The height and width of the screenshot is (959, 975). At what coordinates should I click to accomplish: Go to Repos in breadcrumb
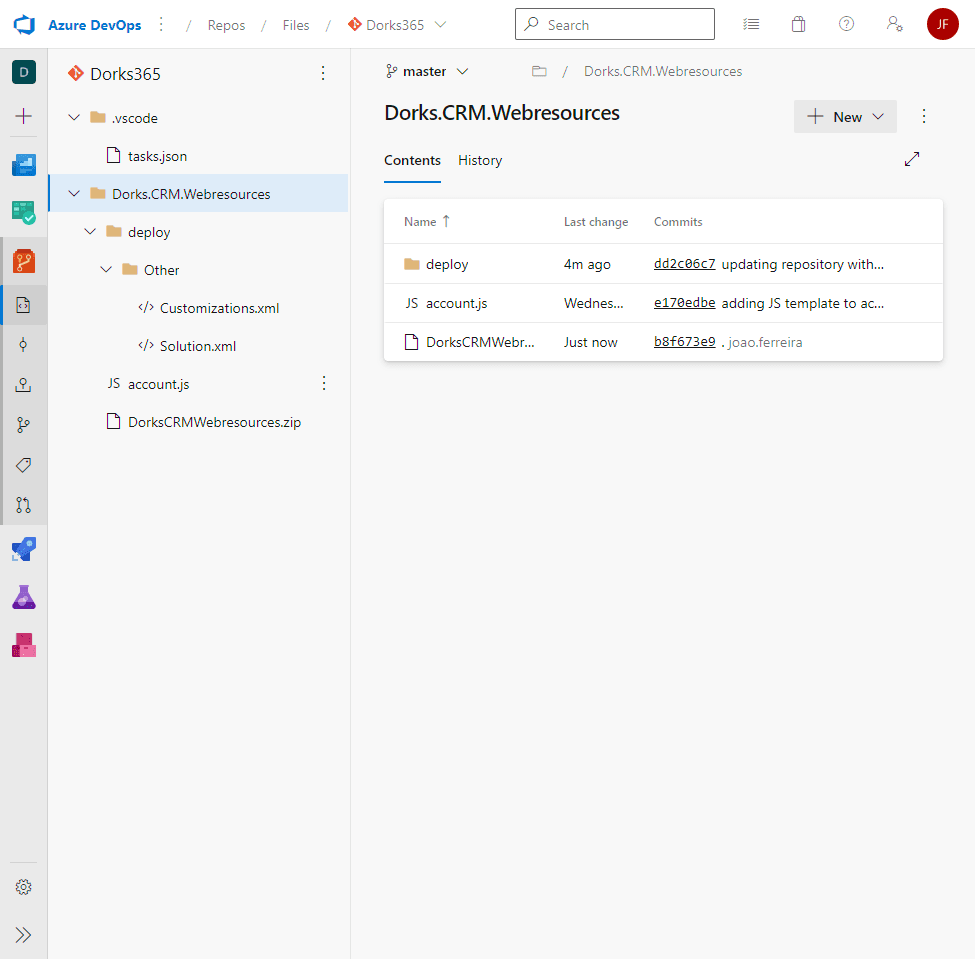[226, 25]
